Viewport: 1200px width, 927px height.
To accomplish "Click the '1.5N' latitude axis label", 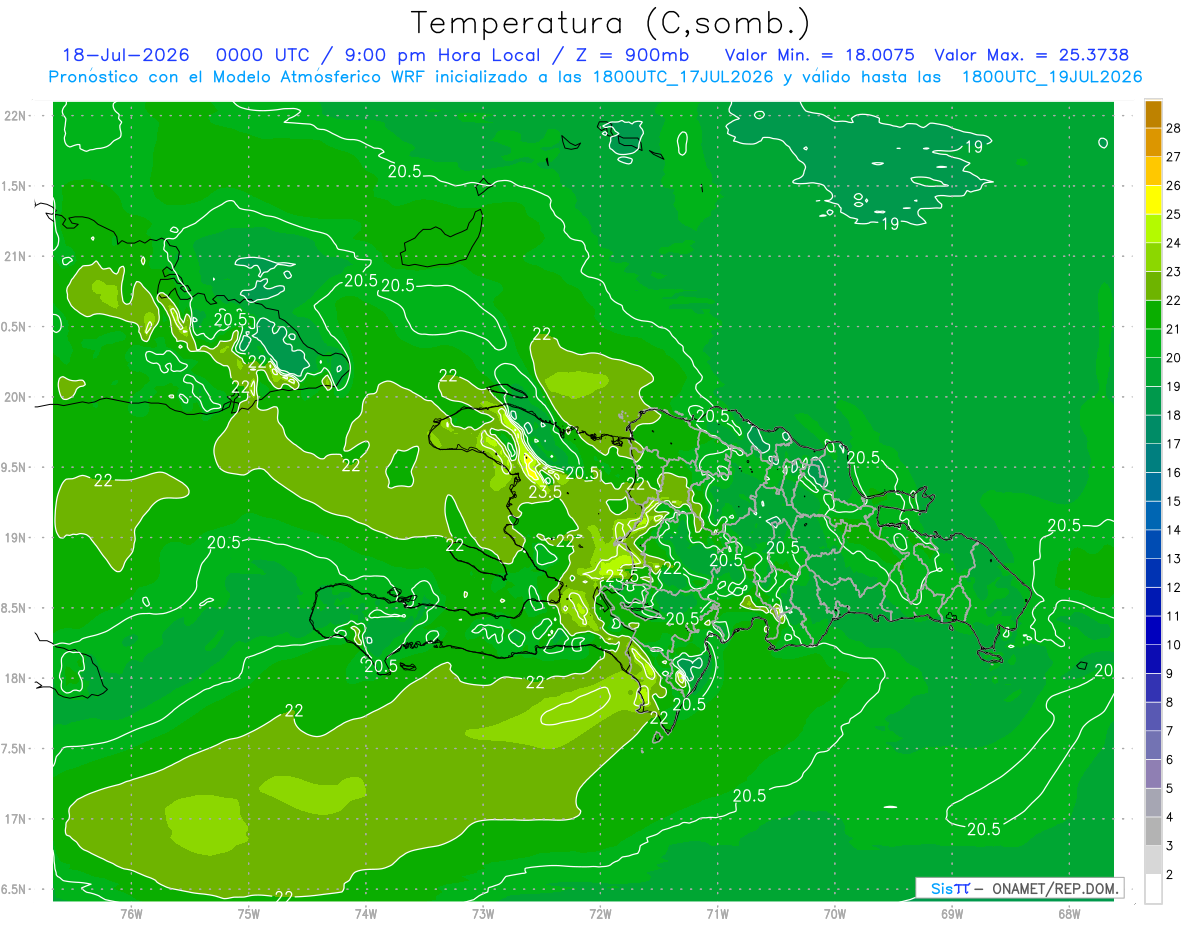I will pos(13,186).
